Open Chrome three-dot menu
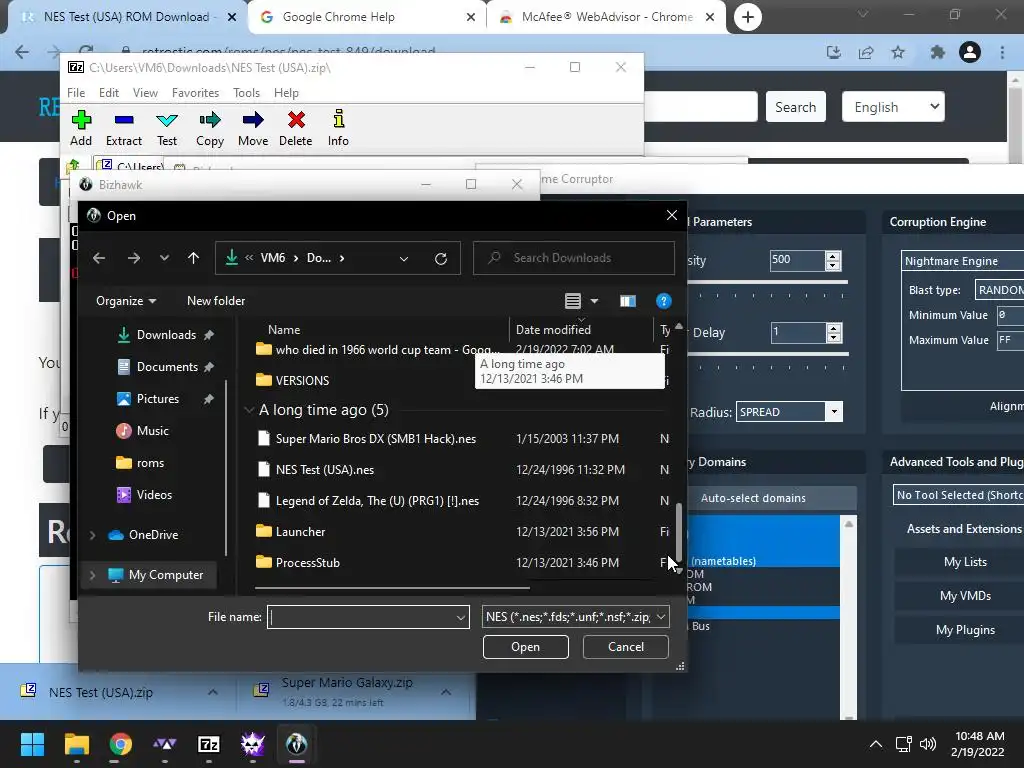Screen dimensions: 1024x768 (1002, 52)
